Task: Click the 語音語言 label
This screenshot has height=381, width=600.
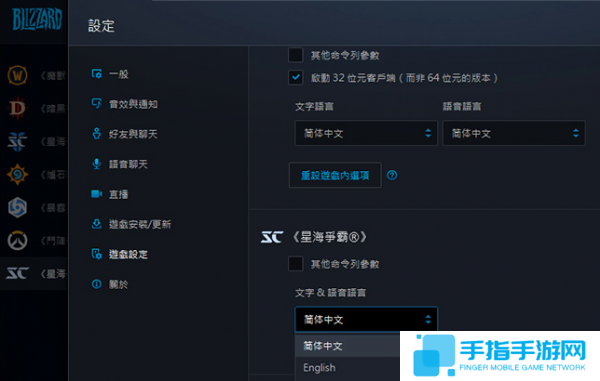Action: pos(462,106)
